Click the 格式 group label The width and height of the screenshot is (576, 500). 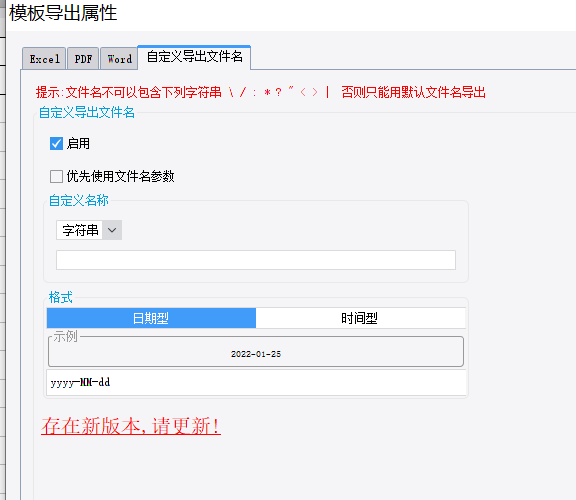(61, 297)
